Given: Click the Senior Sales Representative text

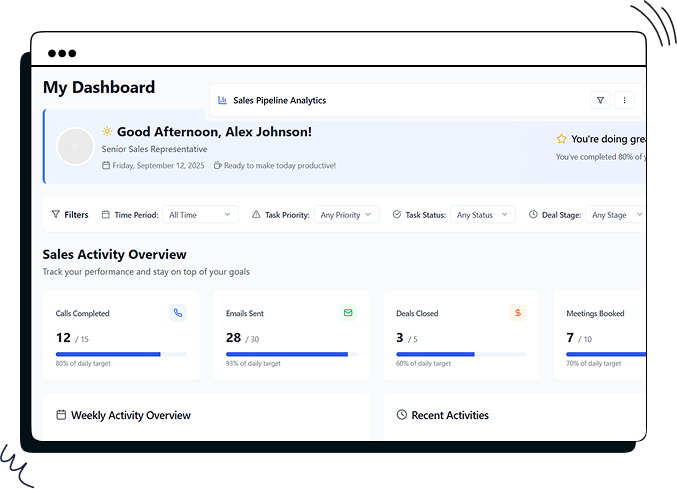Looking at the screenshot, I should tap(155, 149).
